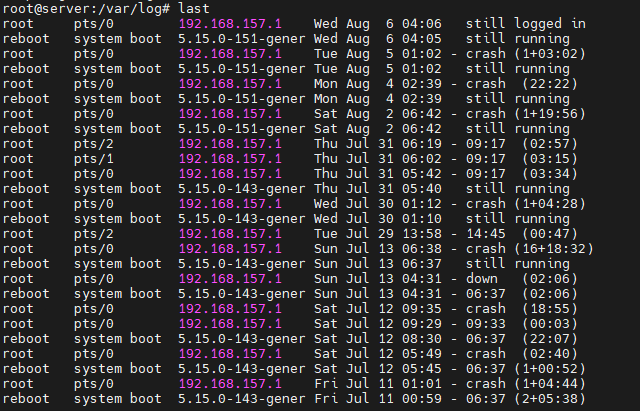Click session duration (00:03)

[x=550, y=324]
